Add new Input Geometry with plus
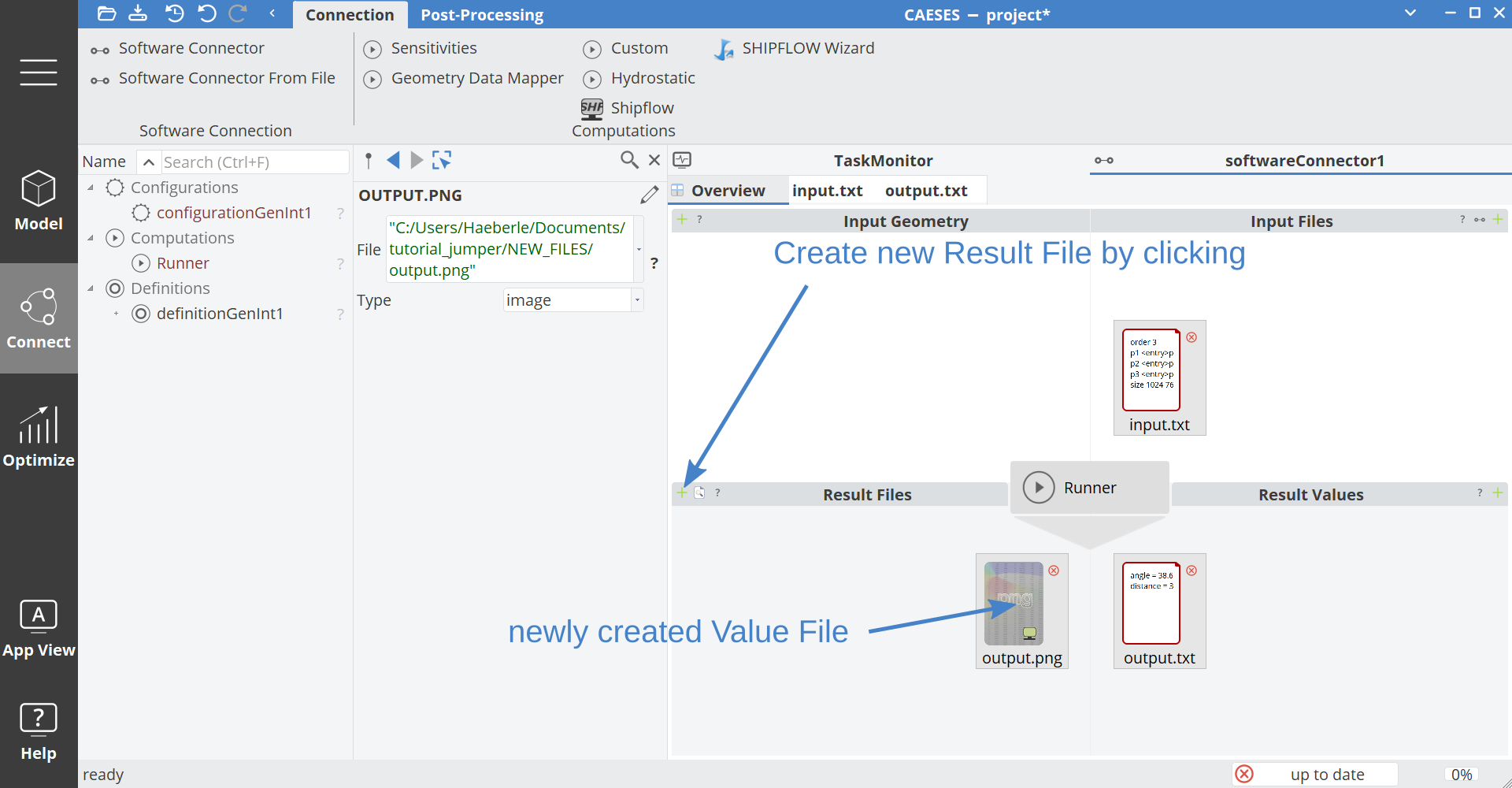1512x788 pixels. 682,219
